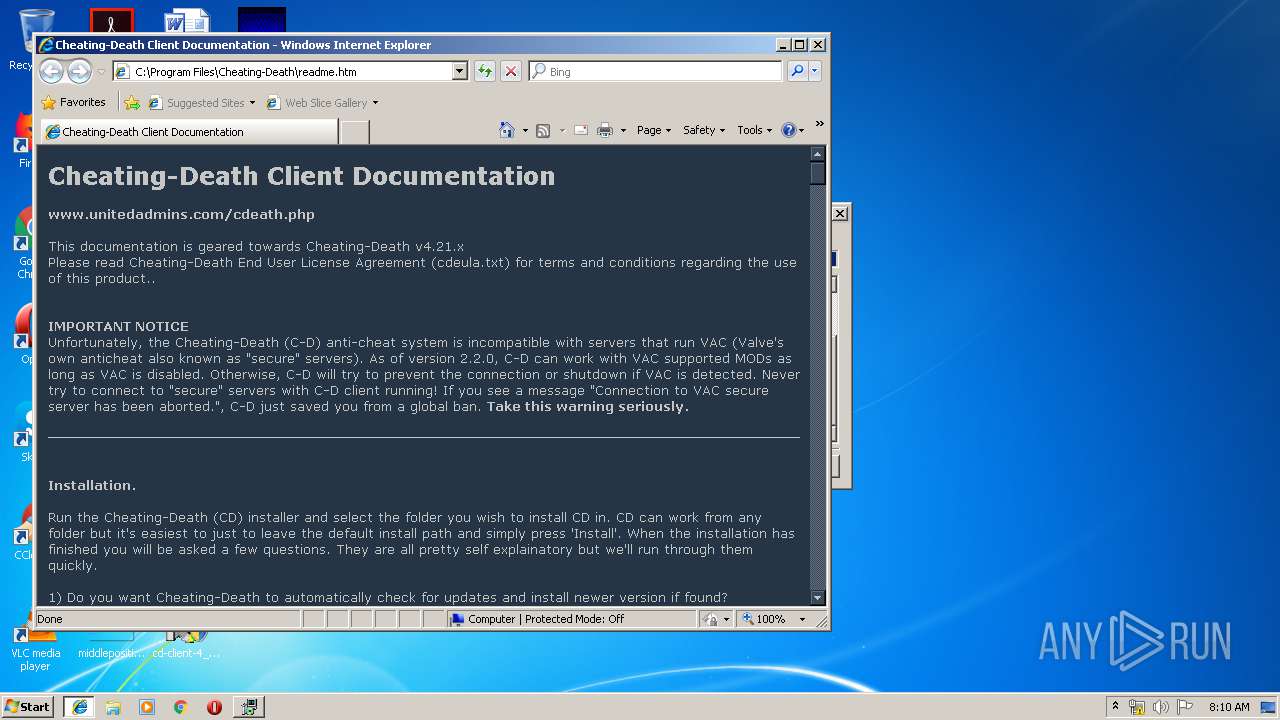Open Opera from the taskbar
The height and width of the screenshot is (720, 1280).
point(214,707)
